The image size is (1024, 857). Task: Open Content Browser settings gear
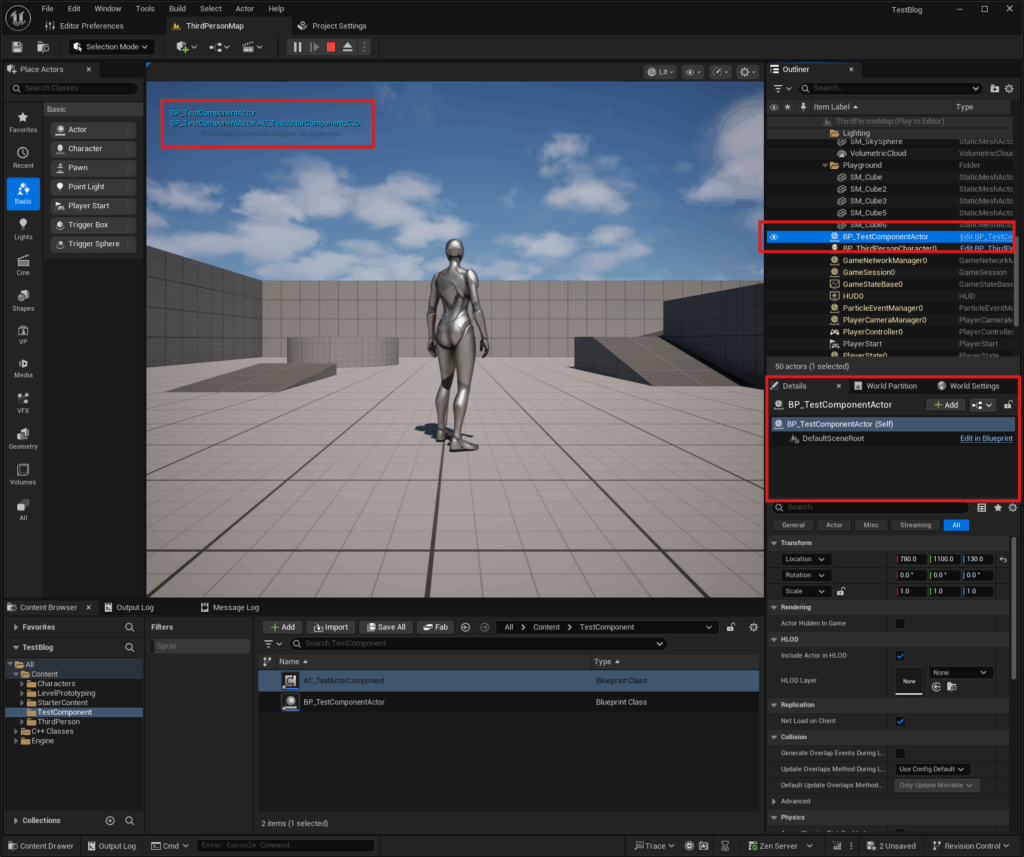click(x=754, y=627)
